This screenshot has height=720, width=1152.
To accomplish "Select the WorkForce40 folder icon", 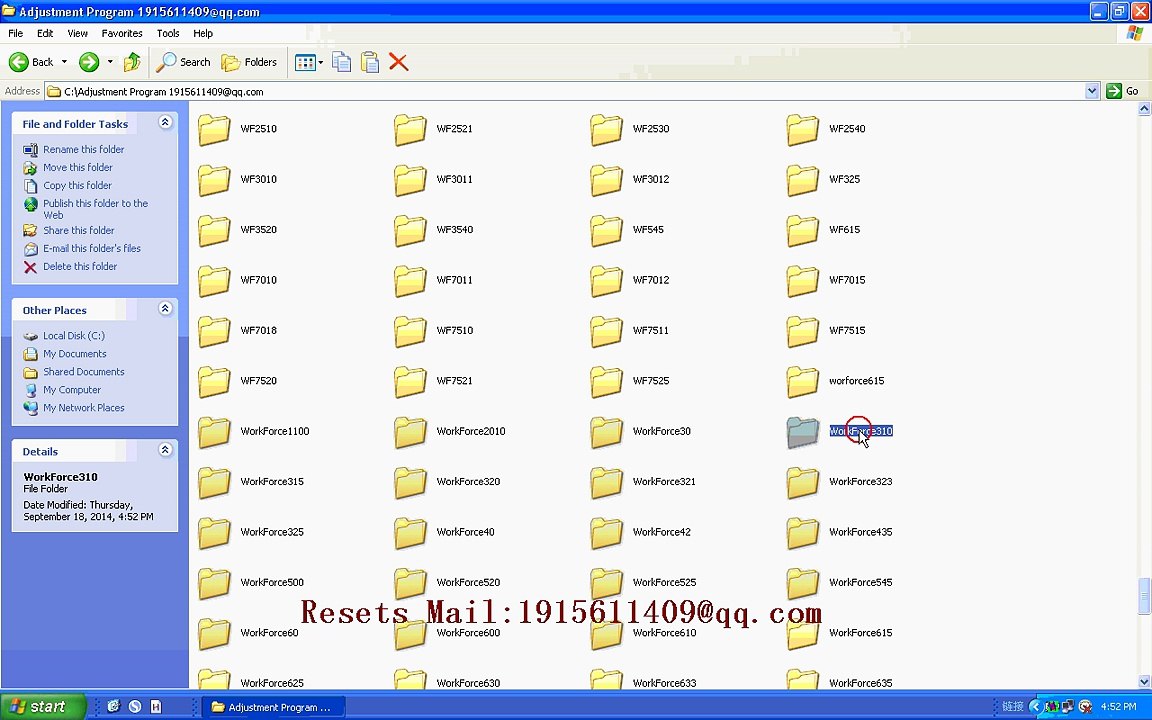I will [410, 533].
